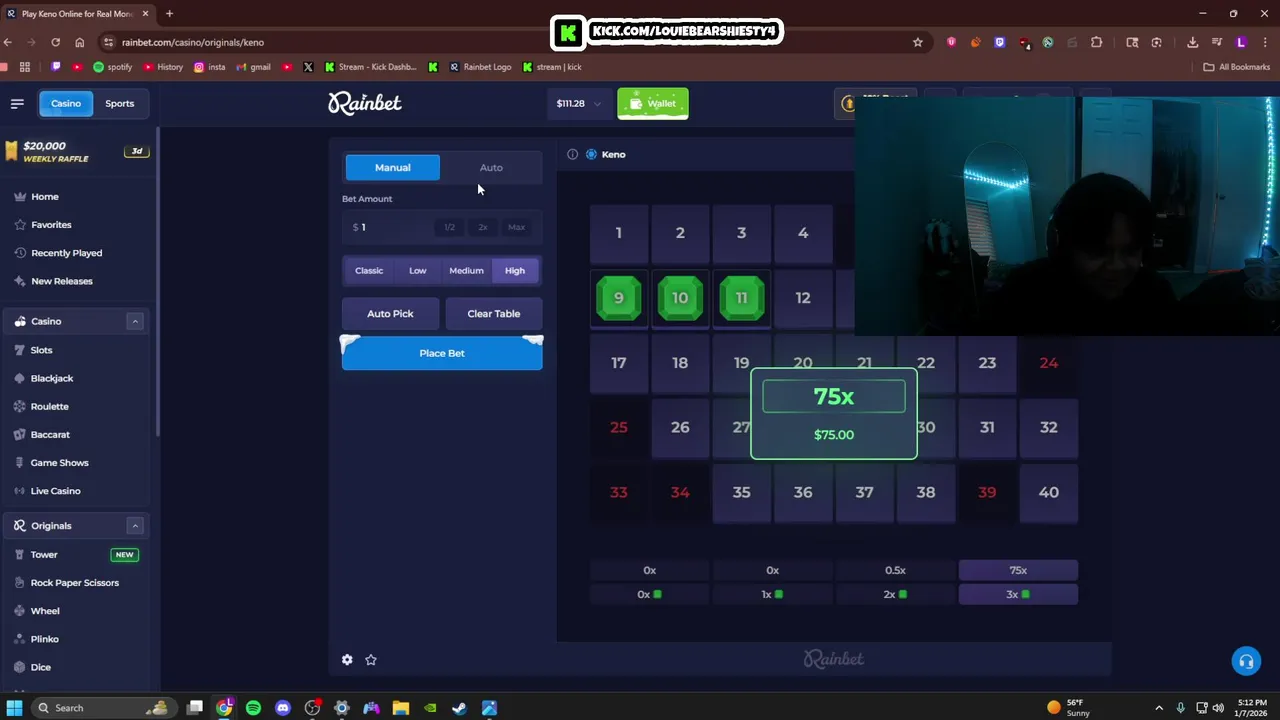Screen dimensions: 1280x720
Task: Open the game settings gear icon
Action: coord(347,660)
